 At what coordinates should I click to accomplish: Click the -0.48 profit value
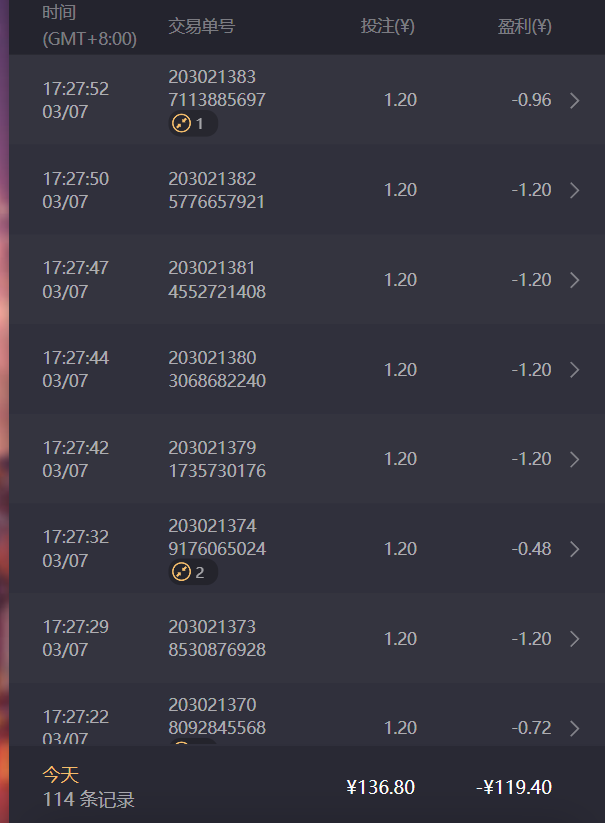coord(531,549)
